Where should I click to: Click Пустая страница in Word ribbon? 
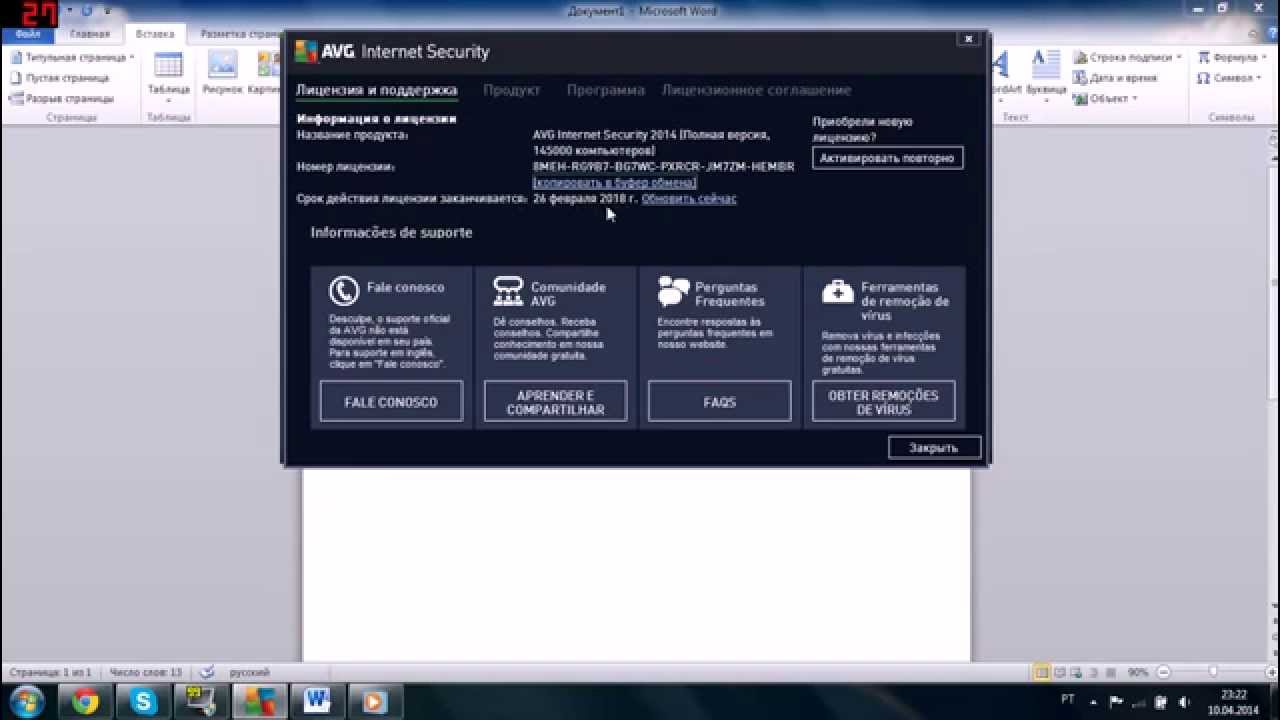(60, 78)
